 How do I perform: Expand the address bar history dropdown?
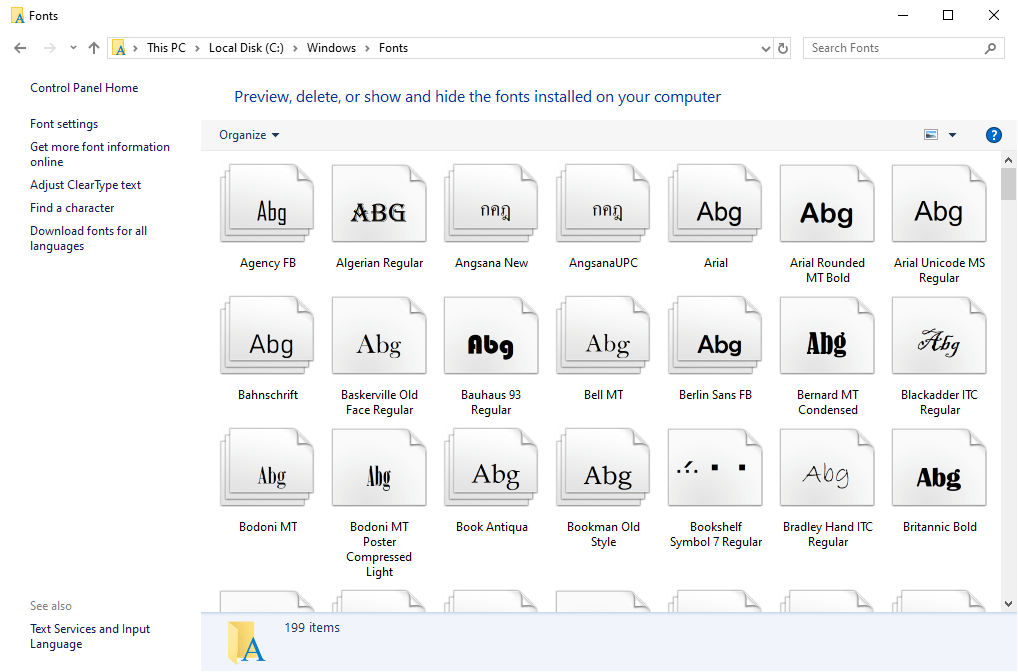(765, 48)
